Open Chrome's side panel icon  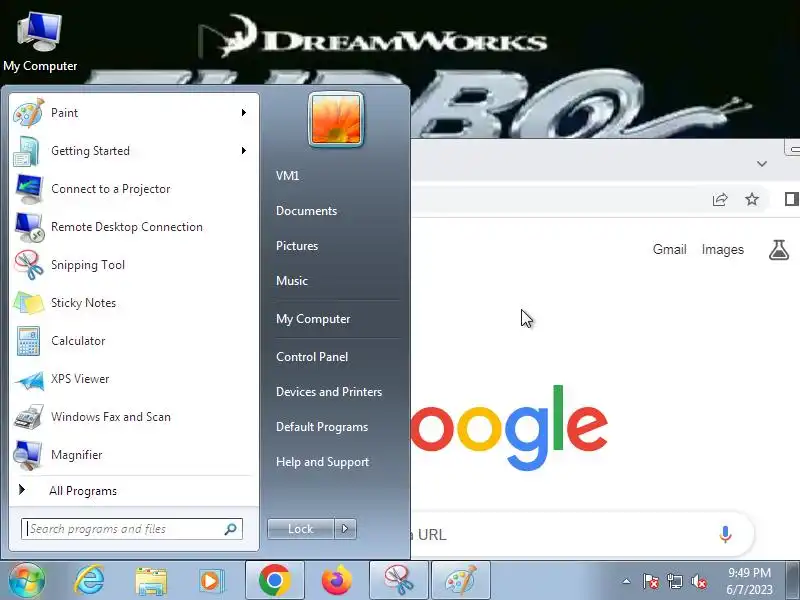pos(791,199)
